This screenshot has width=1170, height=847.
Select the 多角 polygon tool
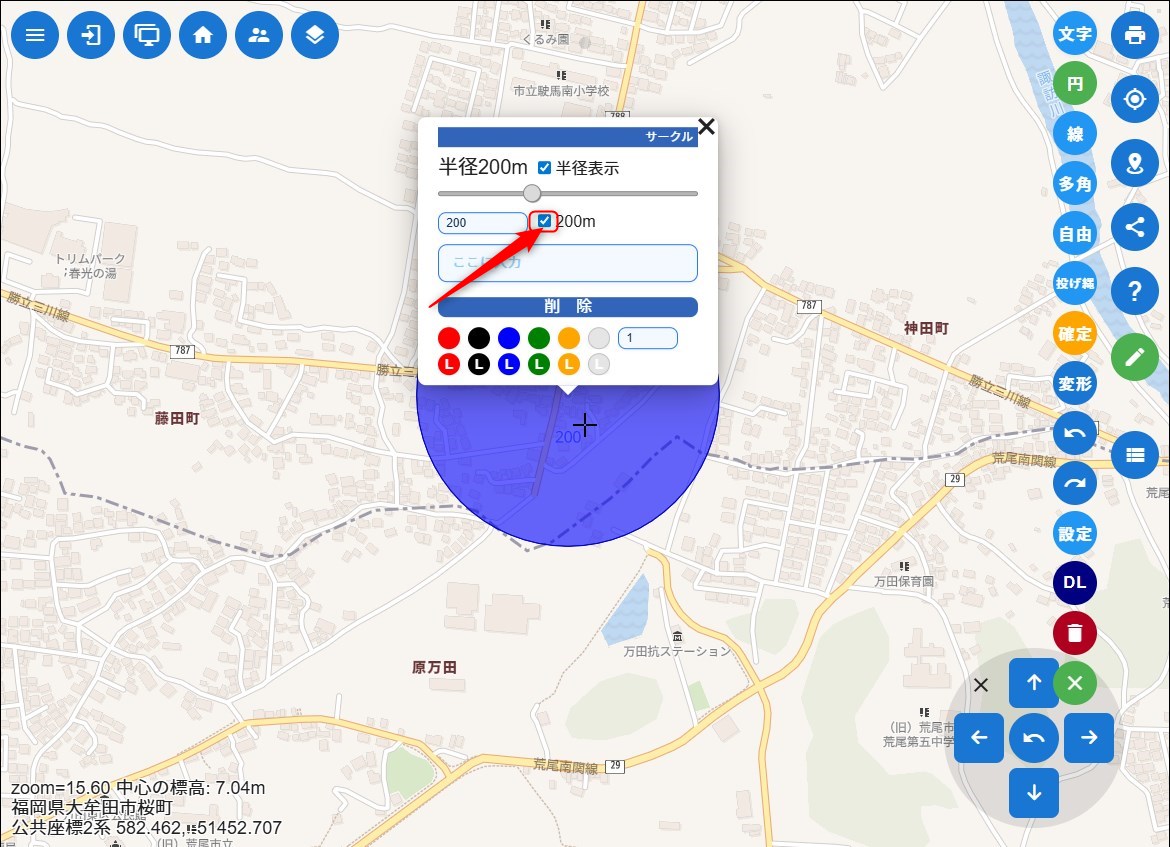1075,184
